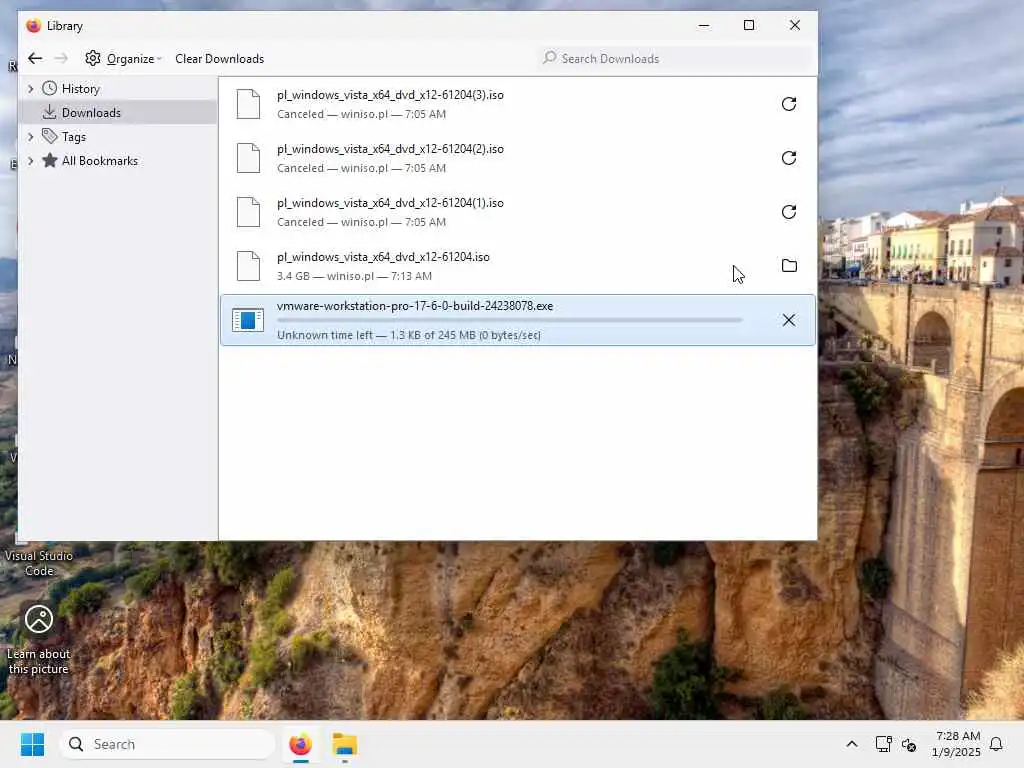
Task: Retry download of 61204(2).iso
Action: coord(789,159)
